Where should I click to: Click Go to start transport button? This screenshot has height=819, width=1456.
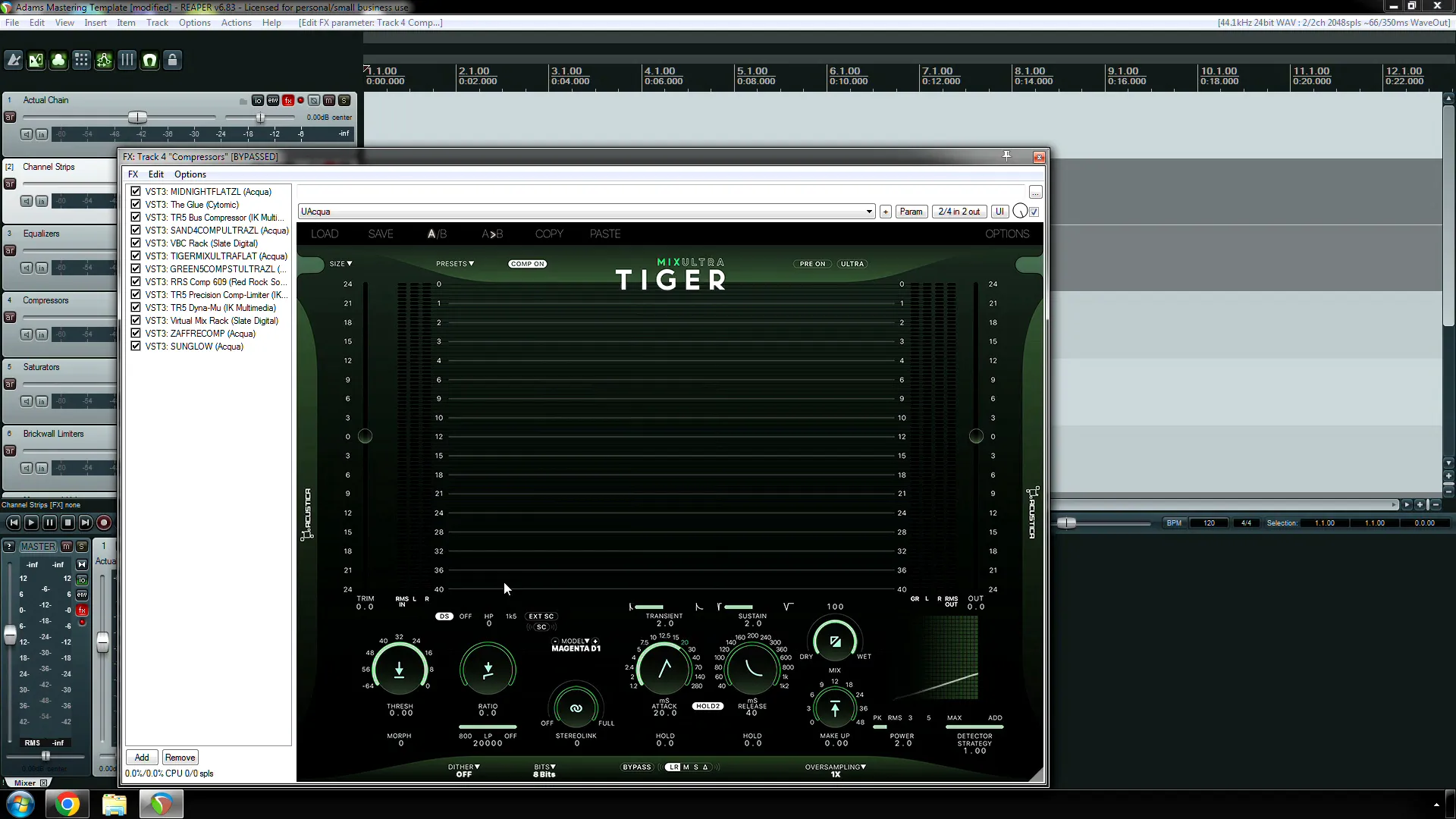13,522
